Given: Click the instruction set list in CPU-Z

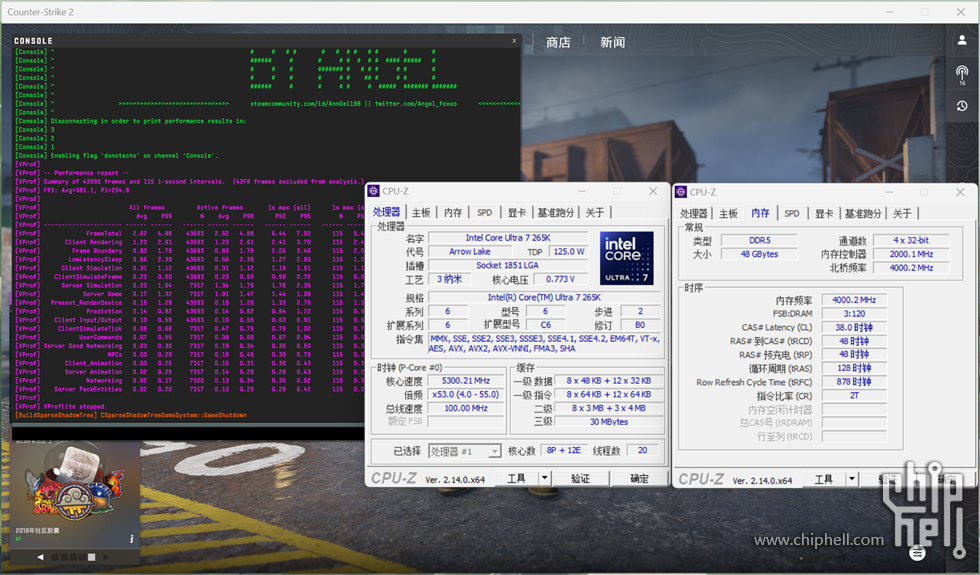Looking at the screenshot, I should pos(544,344).
